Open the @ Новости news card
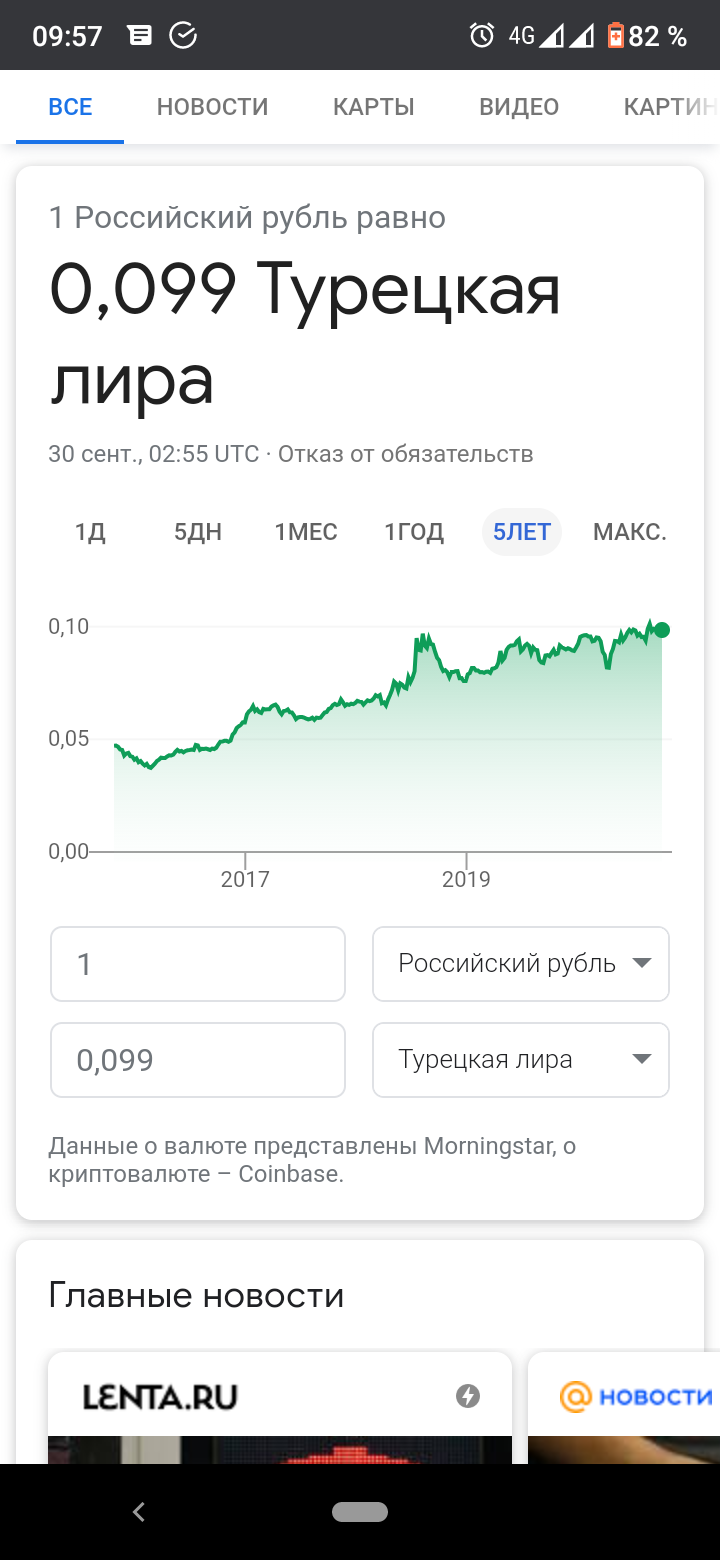Viewport: 720px width, 1560px height. click(624, 1408)
